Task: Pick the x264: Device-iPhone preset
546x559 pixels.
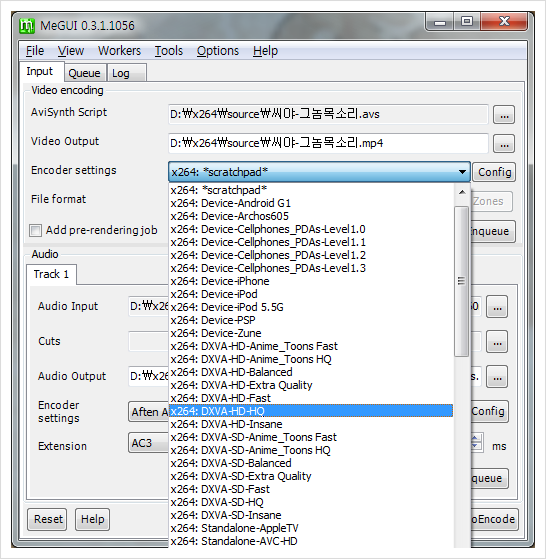Action: click(311, 281)
